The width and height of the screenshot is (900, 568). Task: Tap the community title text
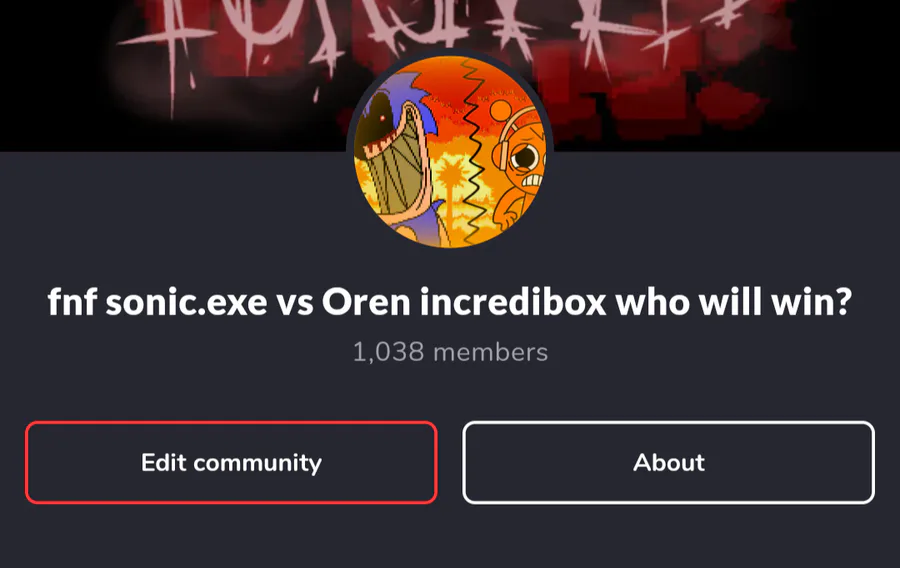pyautogui.click(x=450, y=302)
